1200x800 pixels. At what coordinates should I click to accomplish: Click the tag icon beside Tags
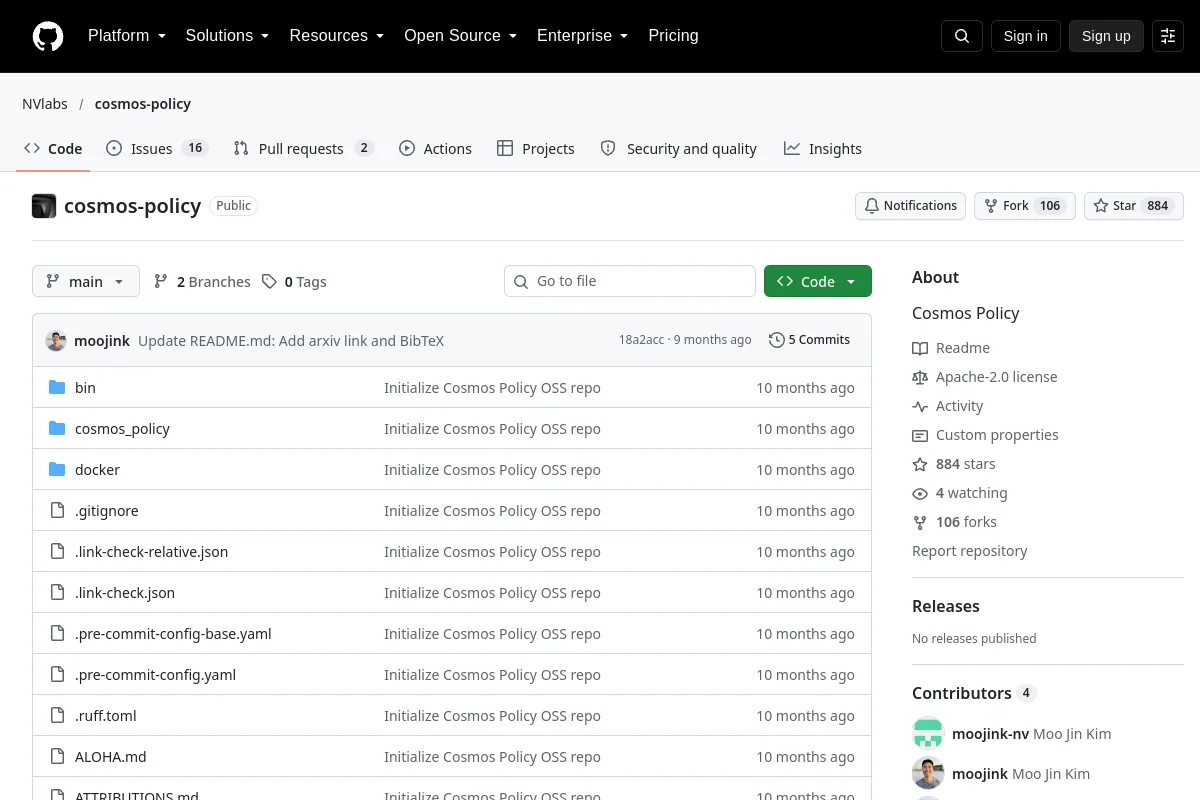click(269, 282)
